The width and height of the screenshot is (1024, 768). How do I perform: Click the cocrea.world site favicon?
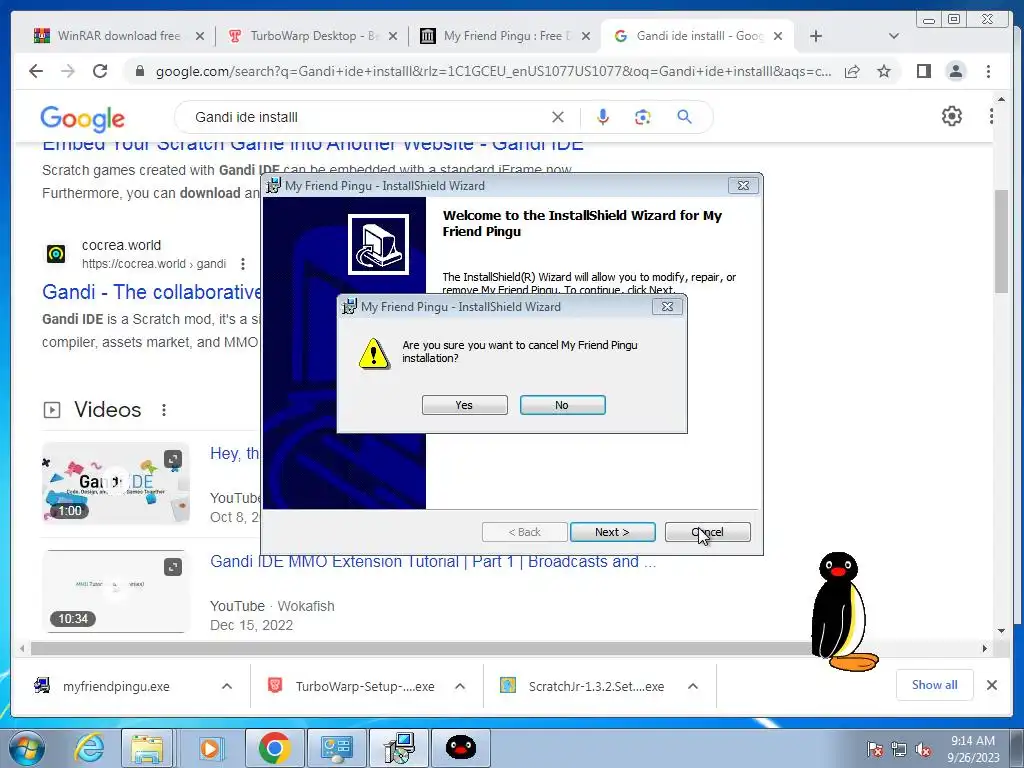click(x=56, y=253)
